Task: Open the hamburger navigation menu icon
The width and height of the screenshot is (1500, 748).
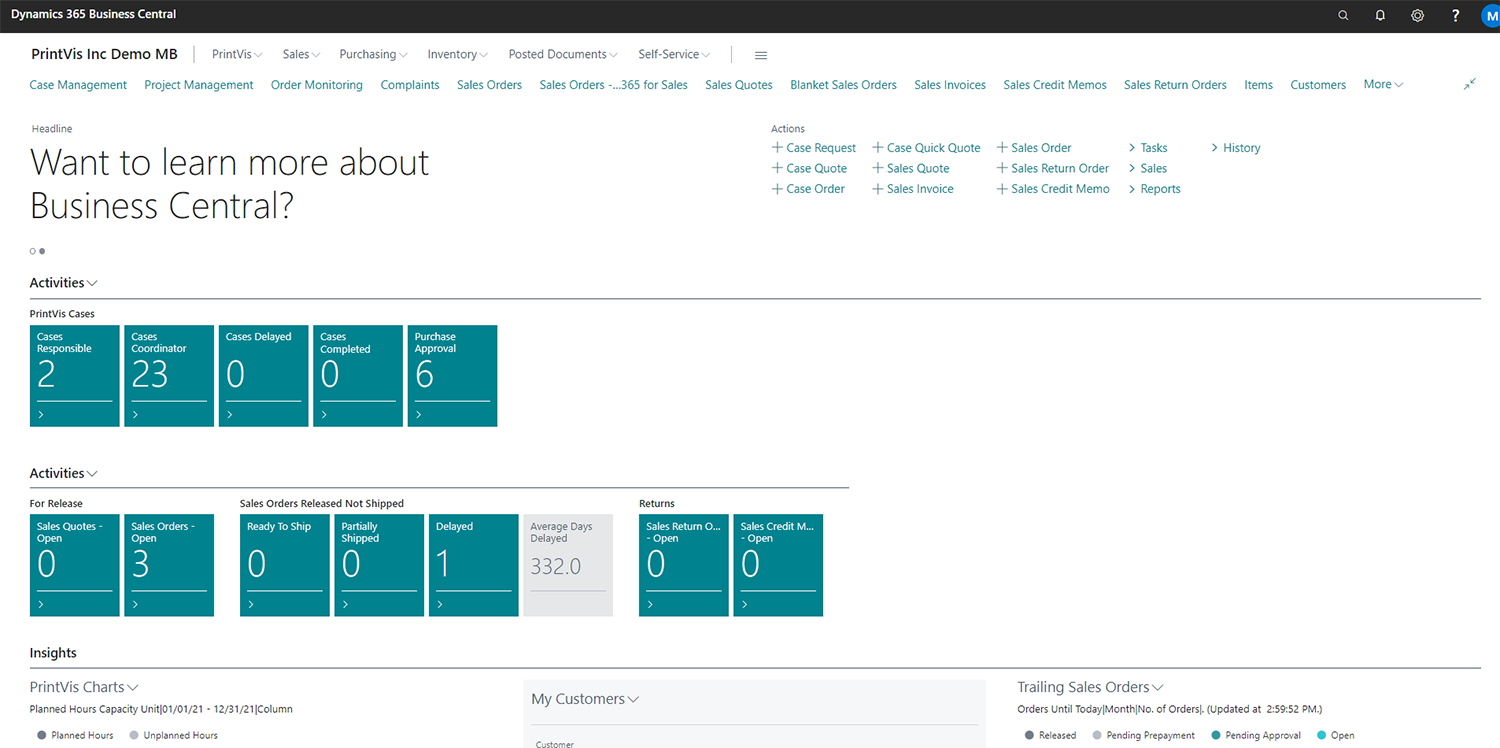Action: pyautogui.click(x=761, y=55)
